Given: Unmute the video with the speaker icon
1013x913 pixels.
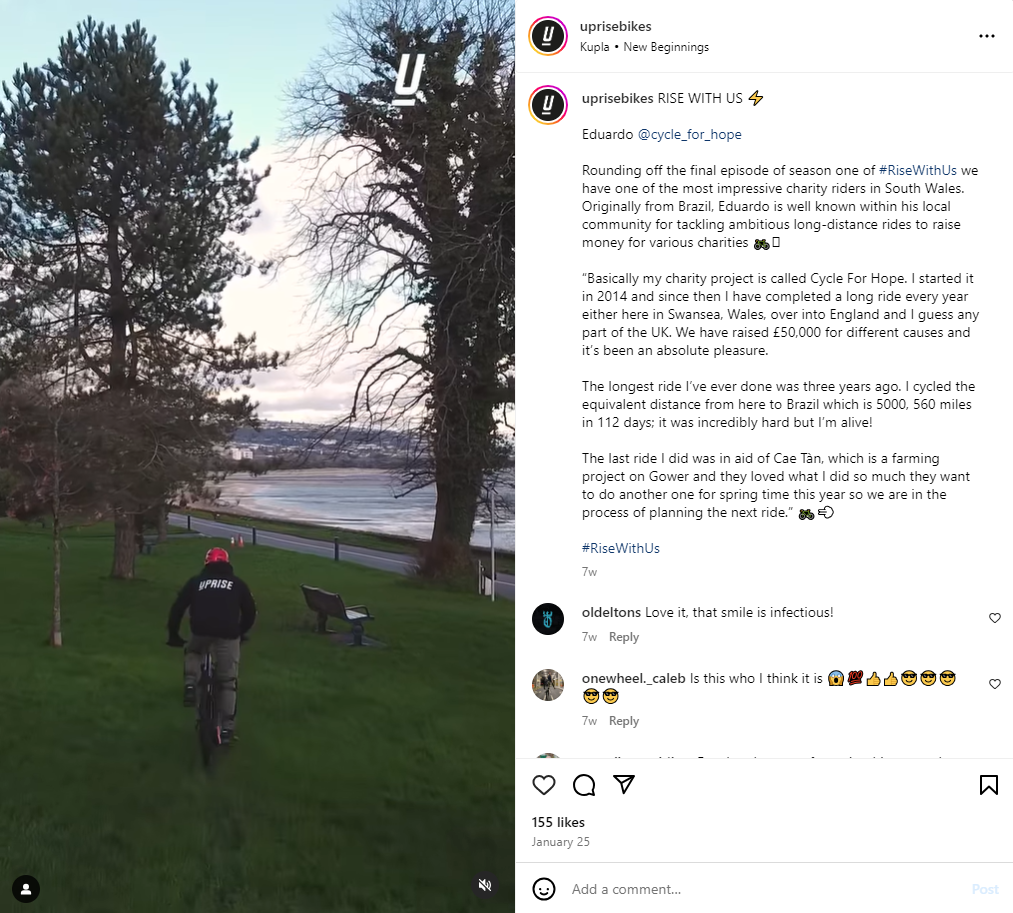Looking at the screenshot, I should [485, 885].
